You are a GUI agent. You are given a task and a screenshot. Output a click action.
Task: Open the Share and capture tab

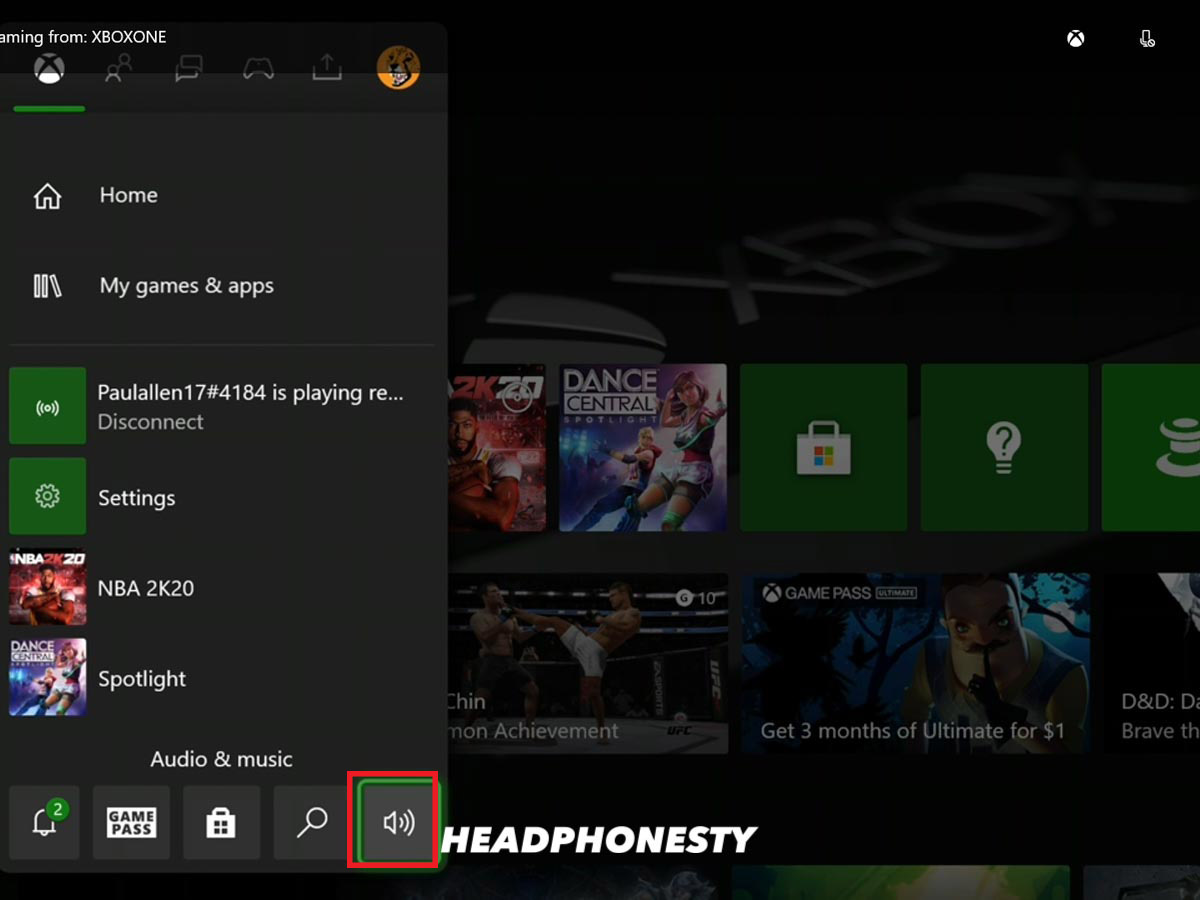(327, 68)
